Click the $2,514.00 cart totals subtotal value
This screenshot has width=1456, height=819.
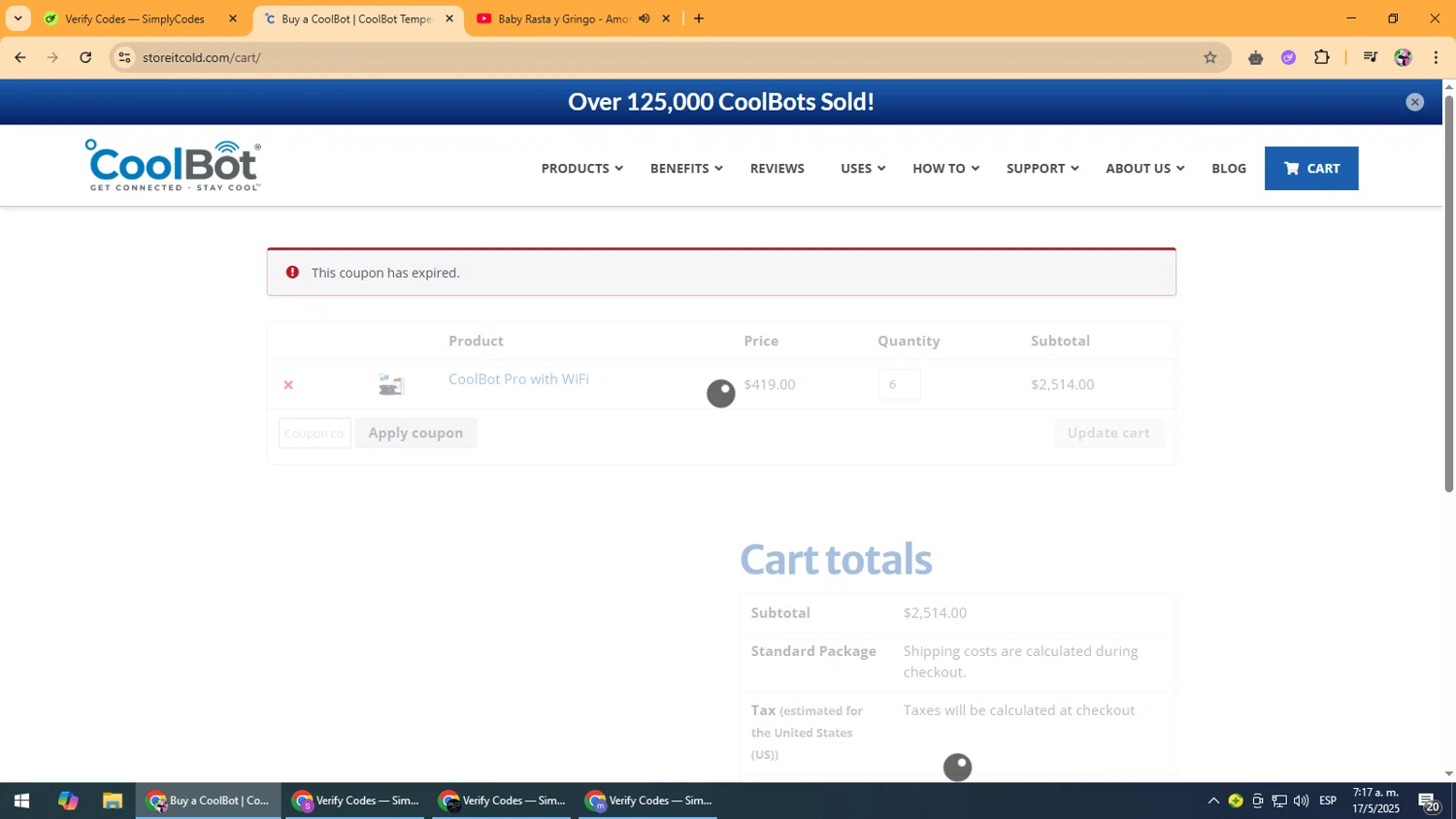pos(935,613)
